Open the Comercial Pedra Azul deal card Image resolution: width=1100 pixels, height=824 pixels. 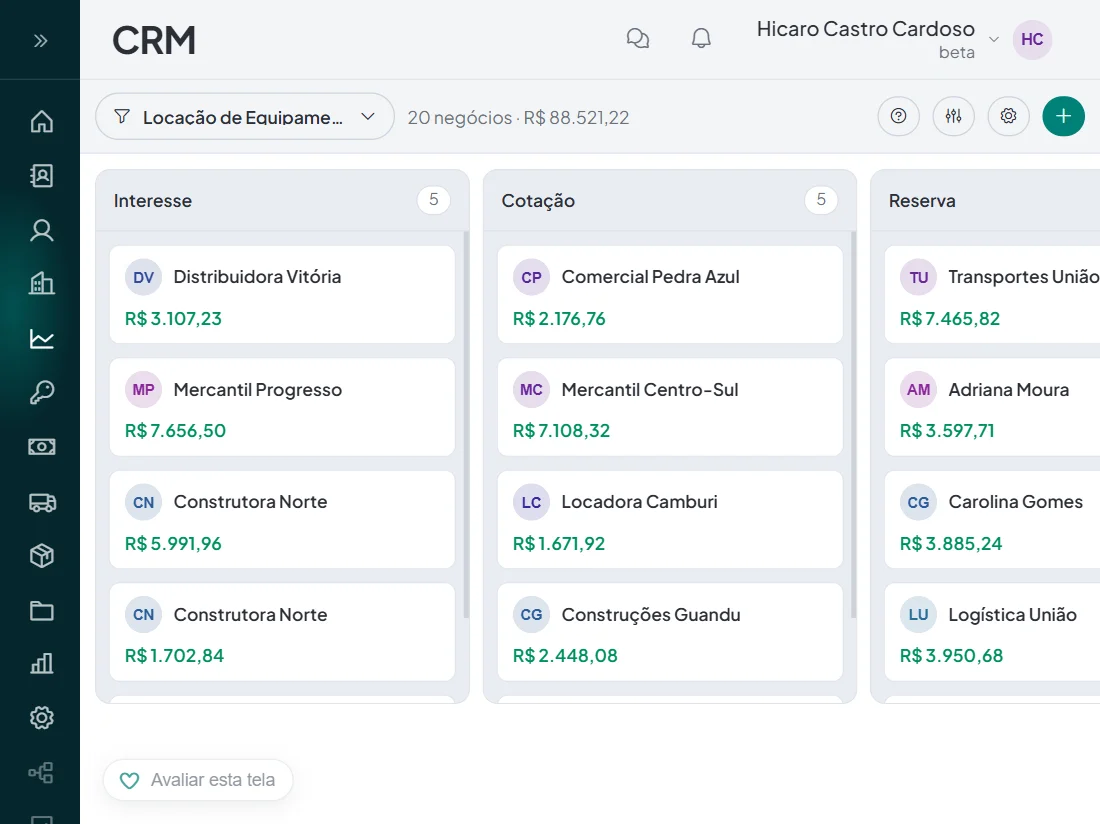pos(670,295)
